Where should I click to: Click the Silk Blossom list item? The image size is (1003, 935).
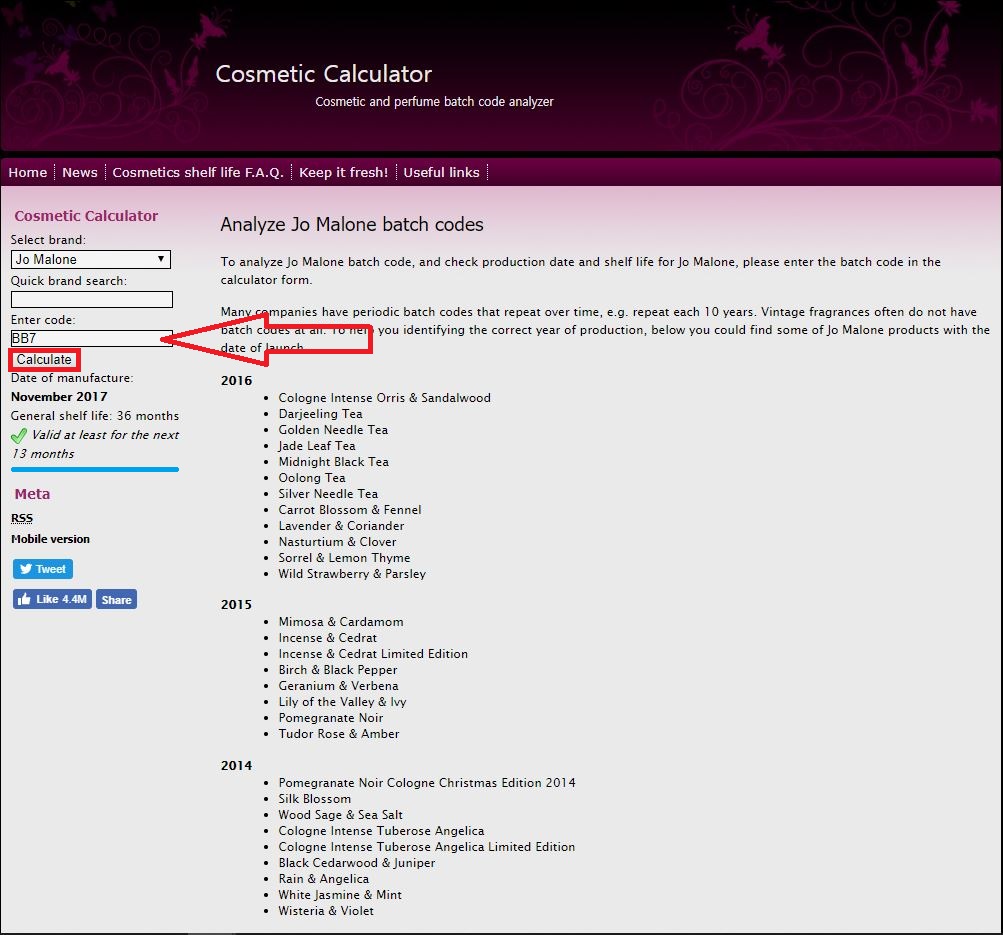pyautogui.click(x=315, y=799)
